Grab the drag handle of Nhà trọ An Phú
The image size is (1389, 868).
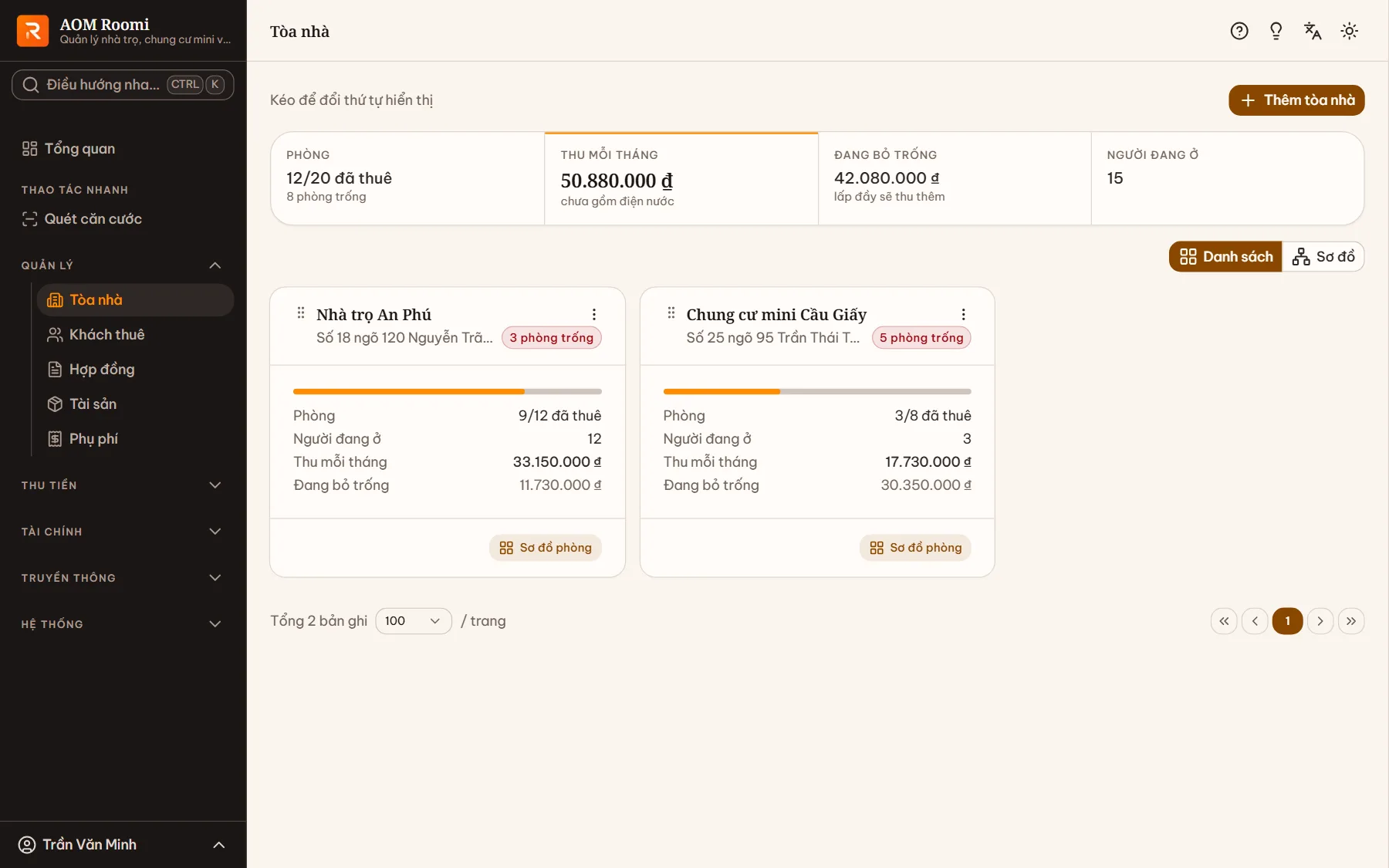(x=301, y=312)
